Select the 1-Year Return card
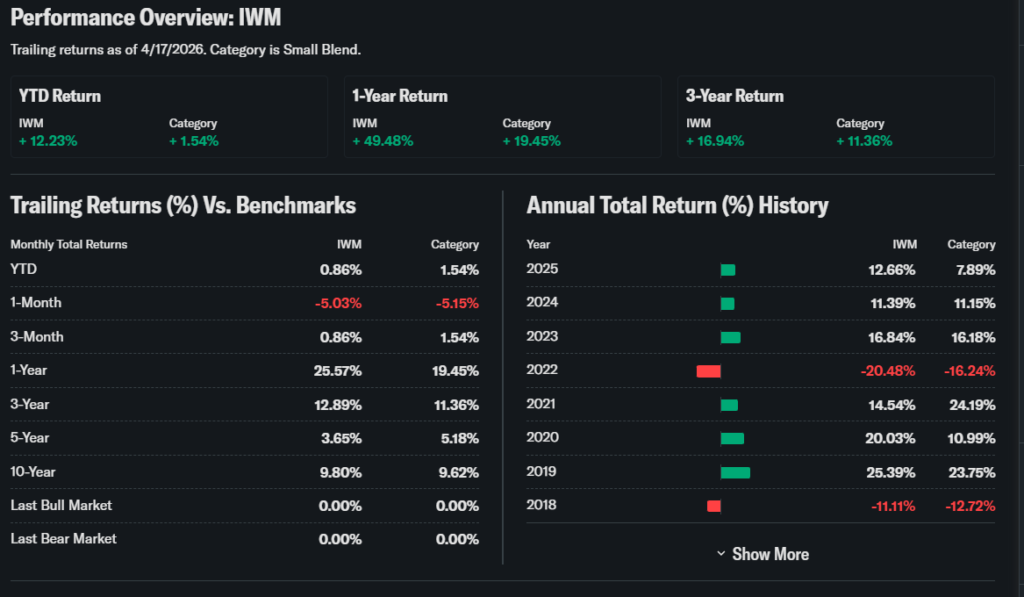Screen dimensions: 1024x597 point(502,117)
